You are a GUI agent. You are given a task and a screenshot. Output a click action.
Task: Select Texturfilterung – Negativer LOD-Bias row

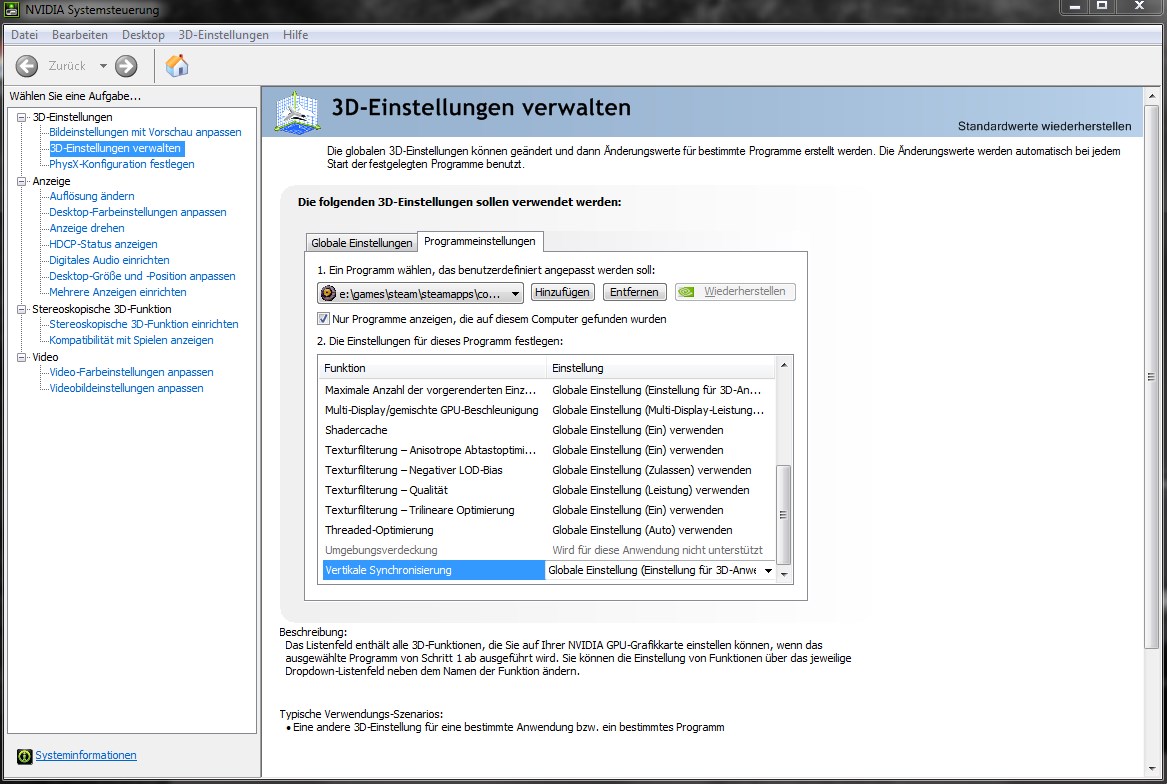click(x=547, y=471)
